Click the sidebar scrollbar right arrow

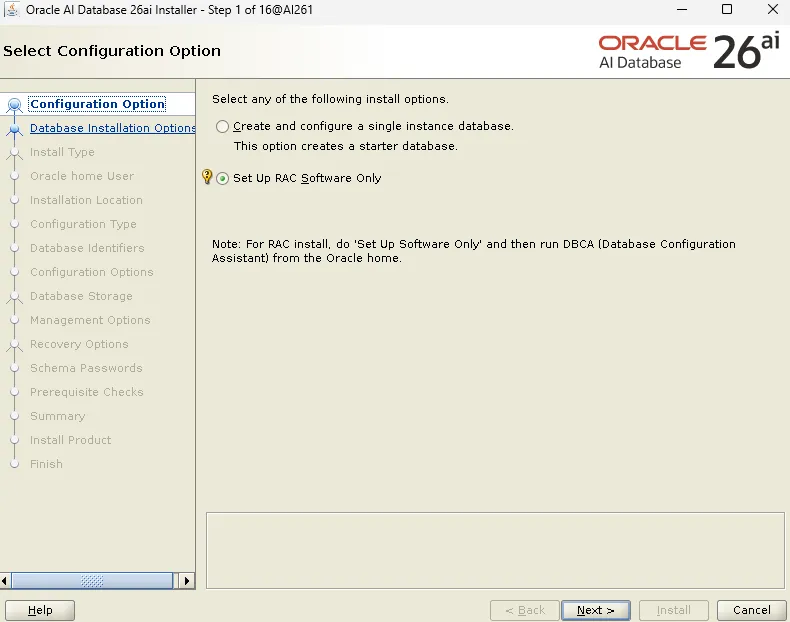pyautogui.click(x=186, y=581)
